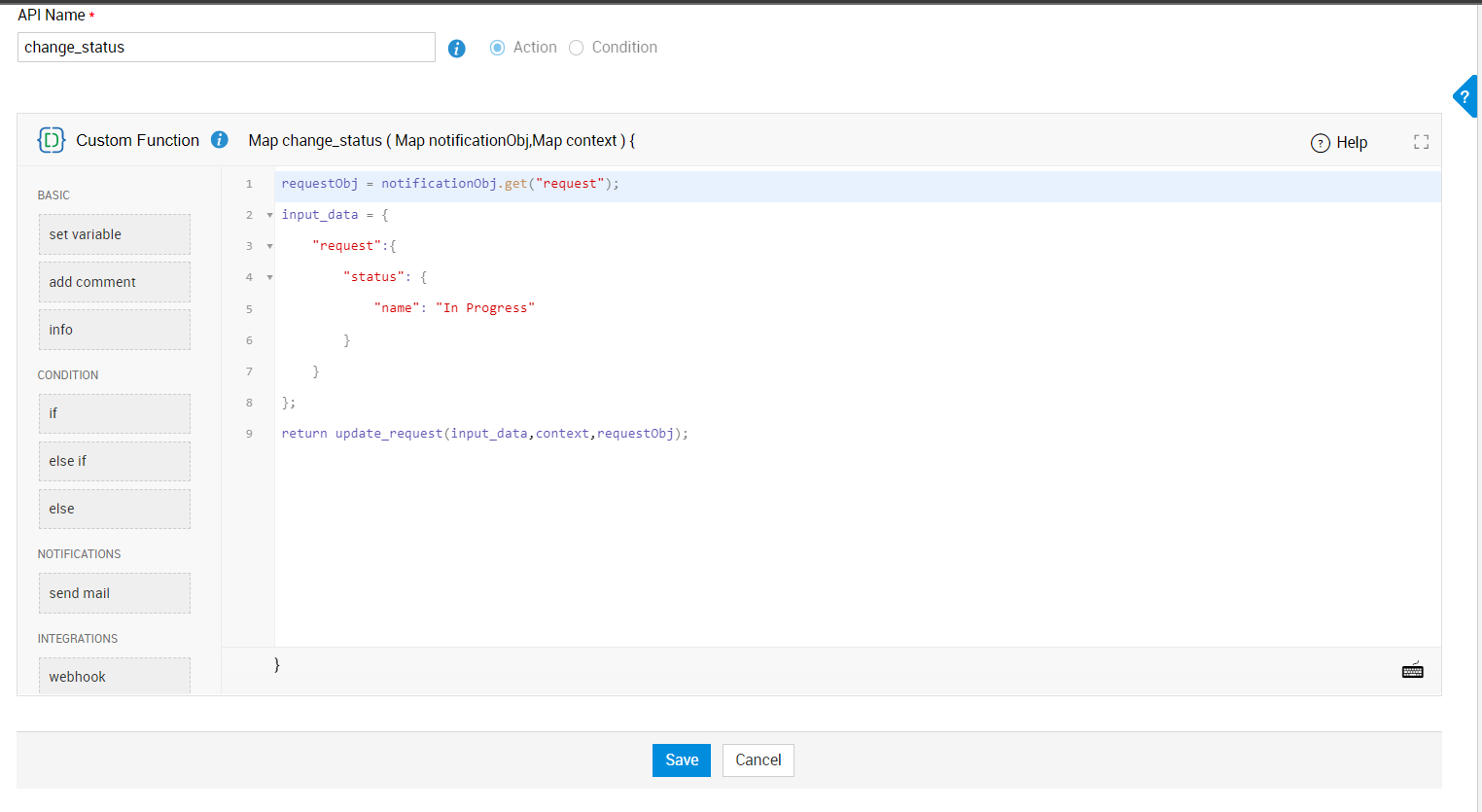The image size is (1482, 812).
Task: Cancel editing the custom function
Action: [x=758, y=760]
